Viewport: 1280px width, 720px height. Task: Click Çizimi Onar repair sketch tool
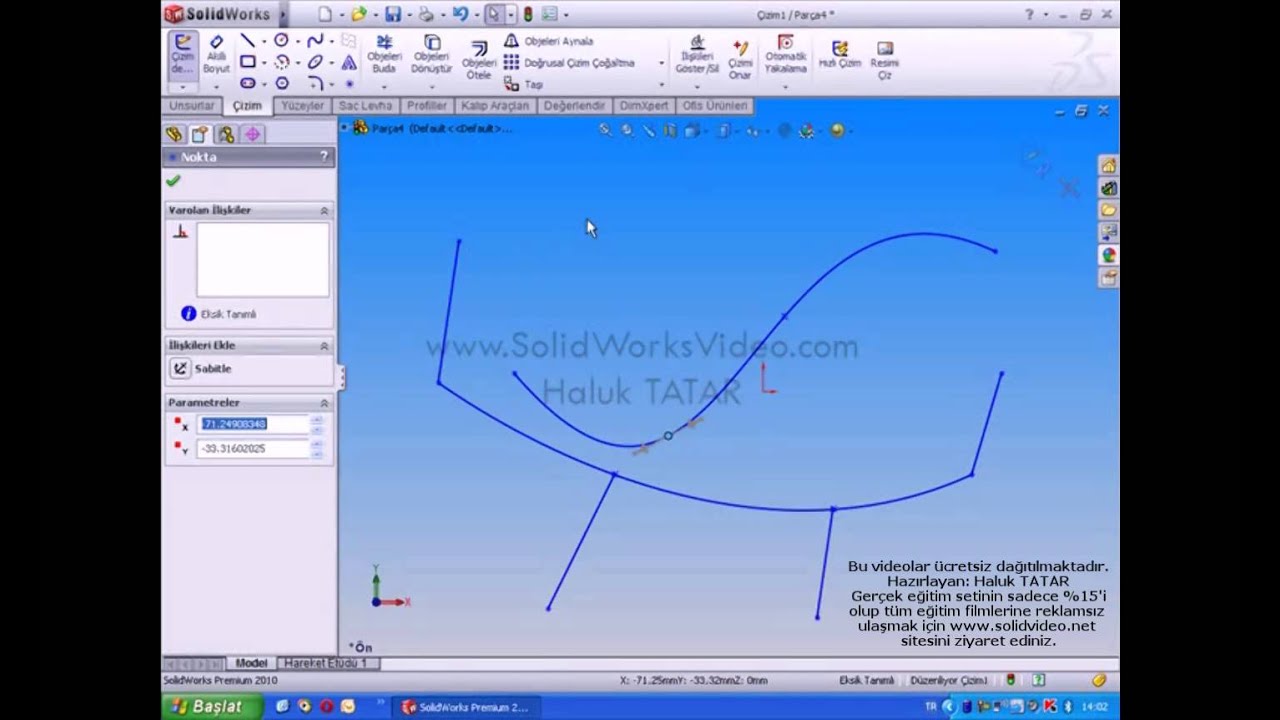tap(740, 60)
